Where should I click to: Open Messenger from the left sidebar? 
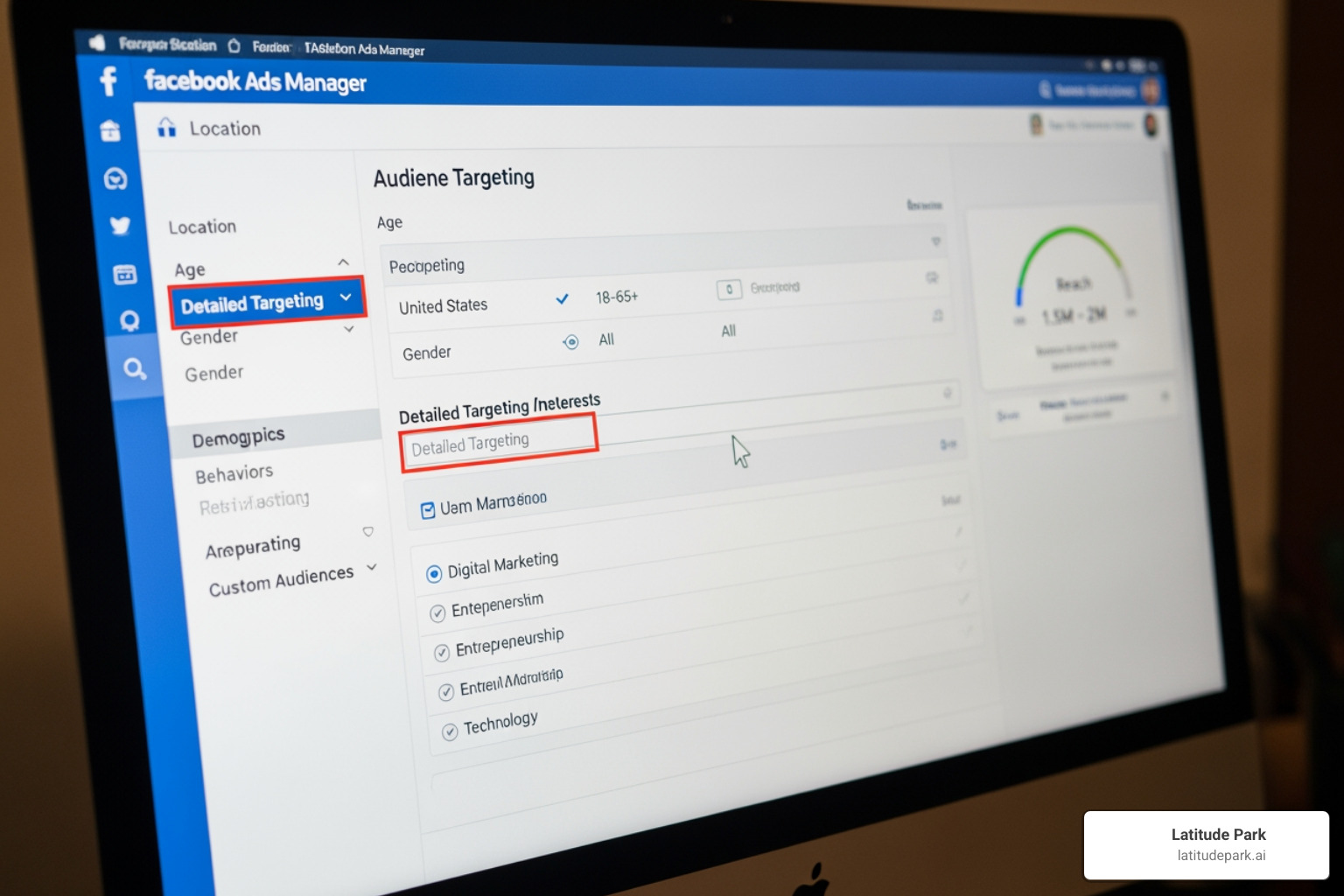(x=116, y=178)
